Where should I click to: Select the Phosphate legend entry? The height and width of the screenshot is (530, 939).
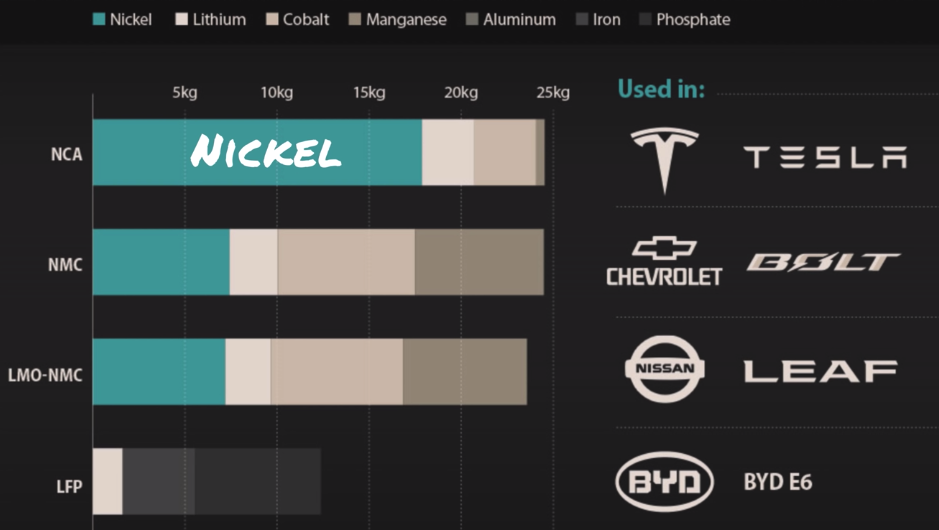[684, 19]
